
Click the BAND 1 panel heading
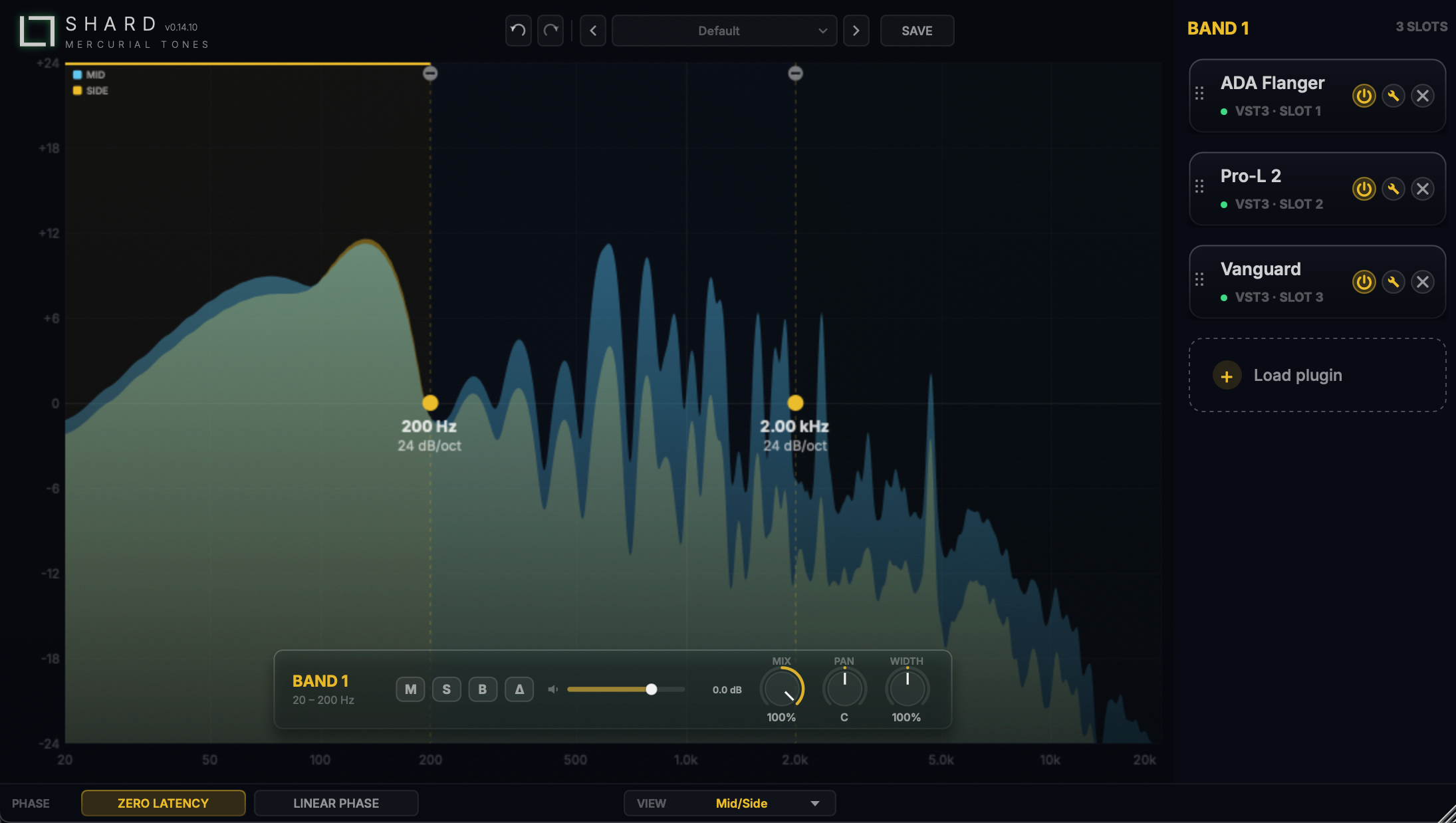pos(1218,29)
